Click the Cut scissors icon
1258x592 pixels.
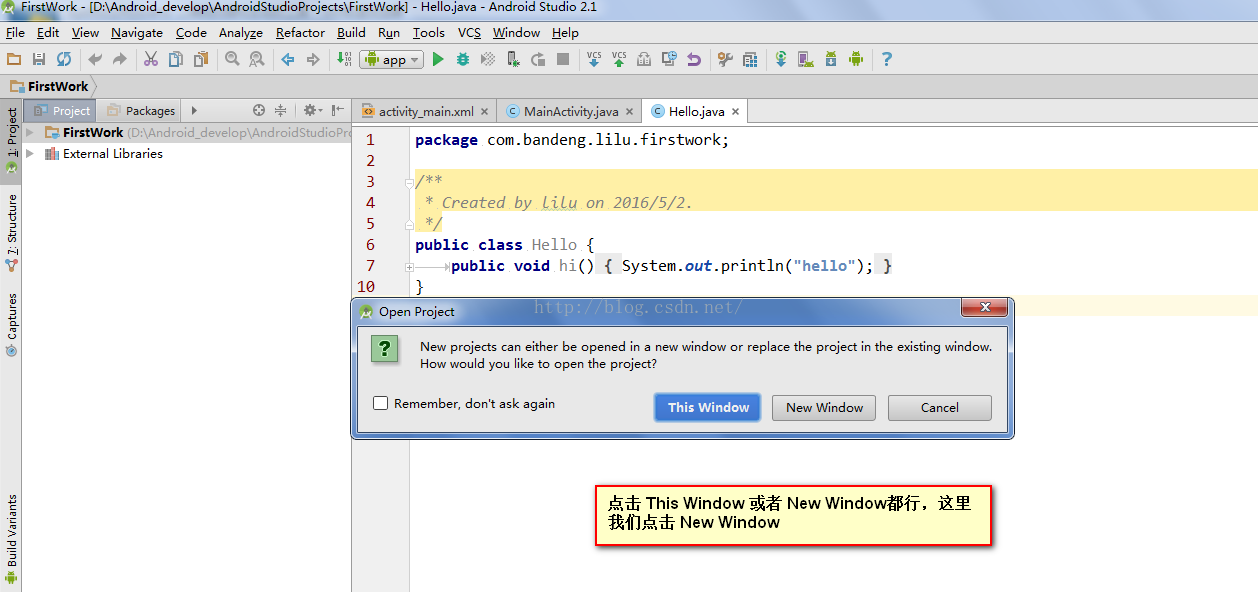point(151,60)
